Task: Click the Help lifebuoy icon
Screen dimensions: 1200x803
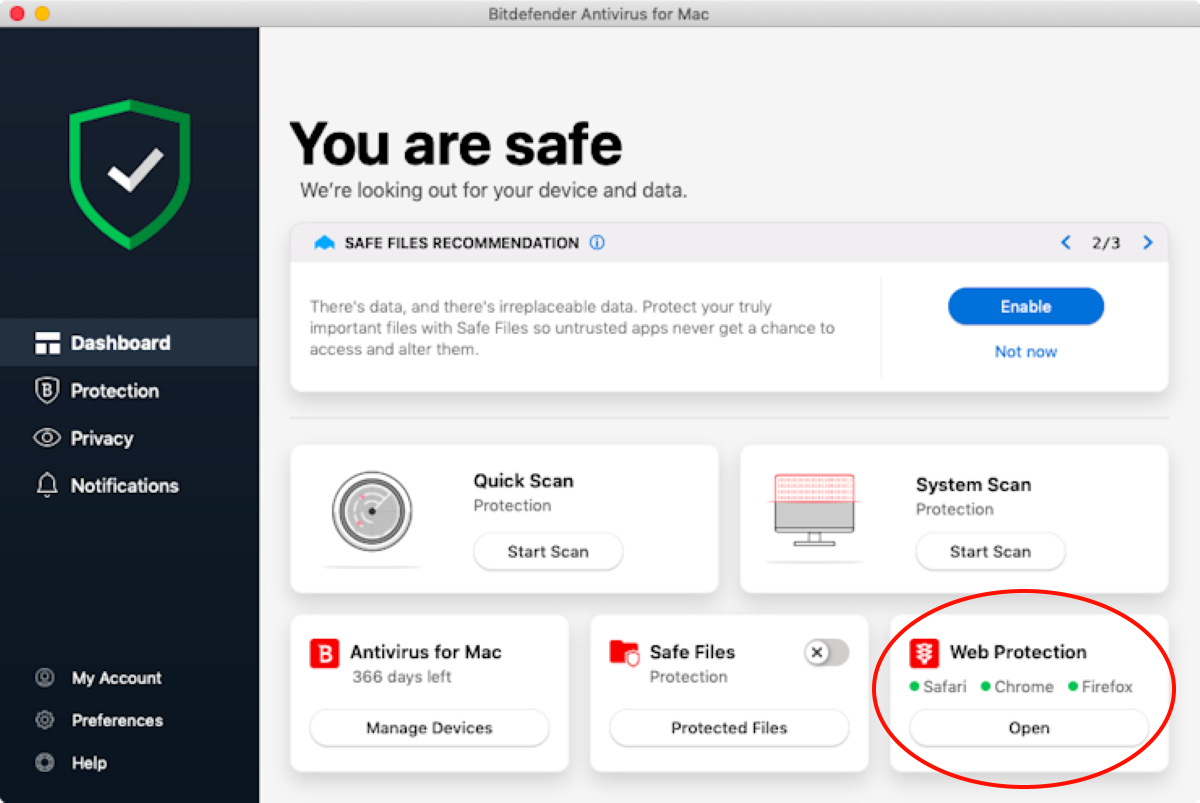Action: 45,763
